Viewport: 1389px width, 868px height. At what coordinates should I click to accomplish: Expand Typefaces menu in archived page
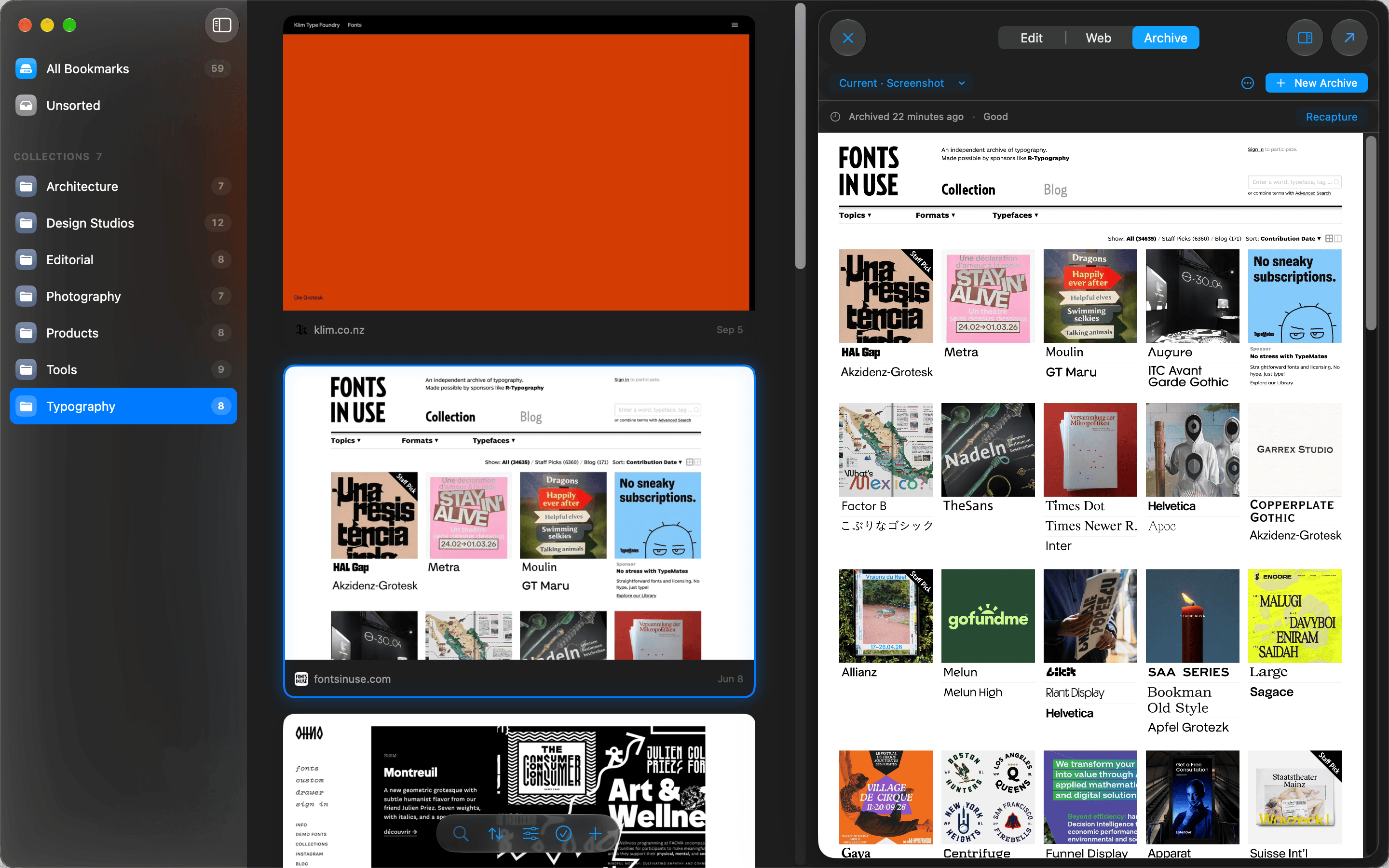click(x=1015, y=215)
